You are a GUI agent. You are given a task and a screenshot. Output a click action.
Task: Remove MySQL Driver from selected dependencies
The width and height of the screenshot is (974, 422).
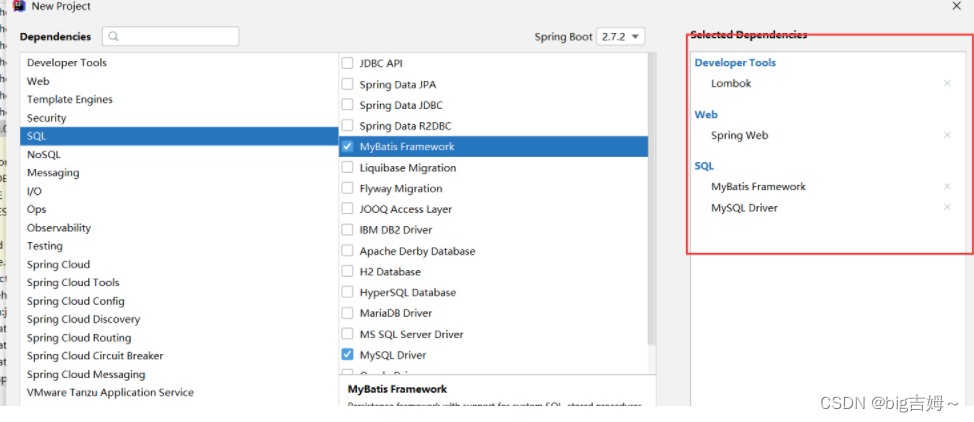[947, 208]
